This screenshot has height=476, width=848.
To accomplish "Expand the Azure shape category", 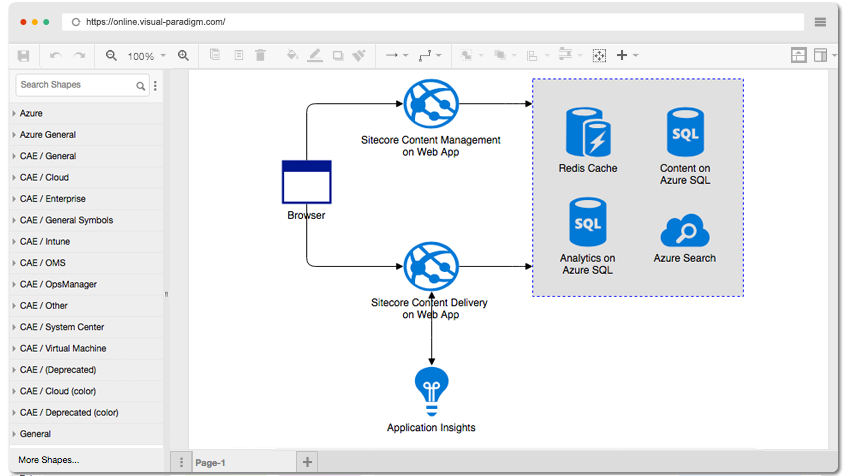I will pyautogui.click(x=87, y=114).
